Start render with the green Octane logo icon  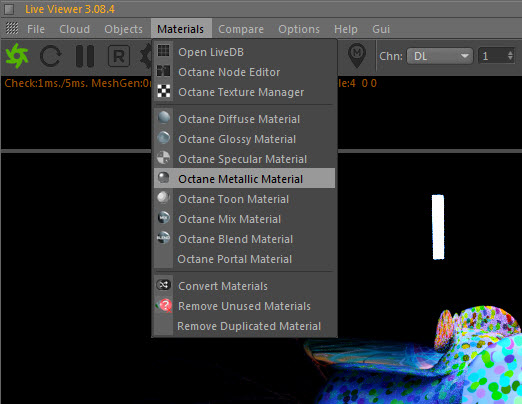pyautogui.click(x=16, y=56)
